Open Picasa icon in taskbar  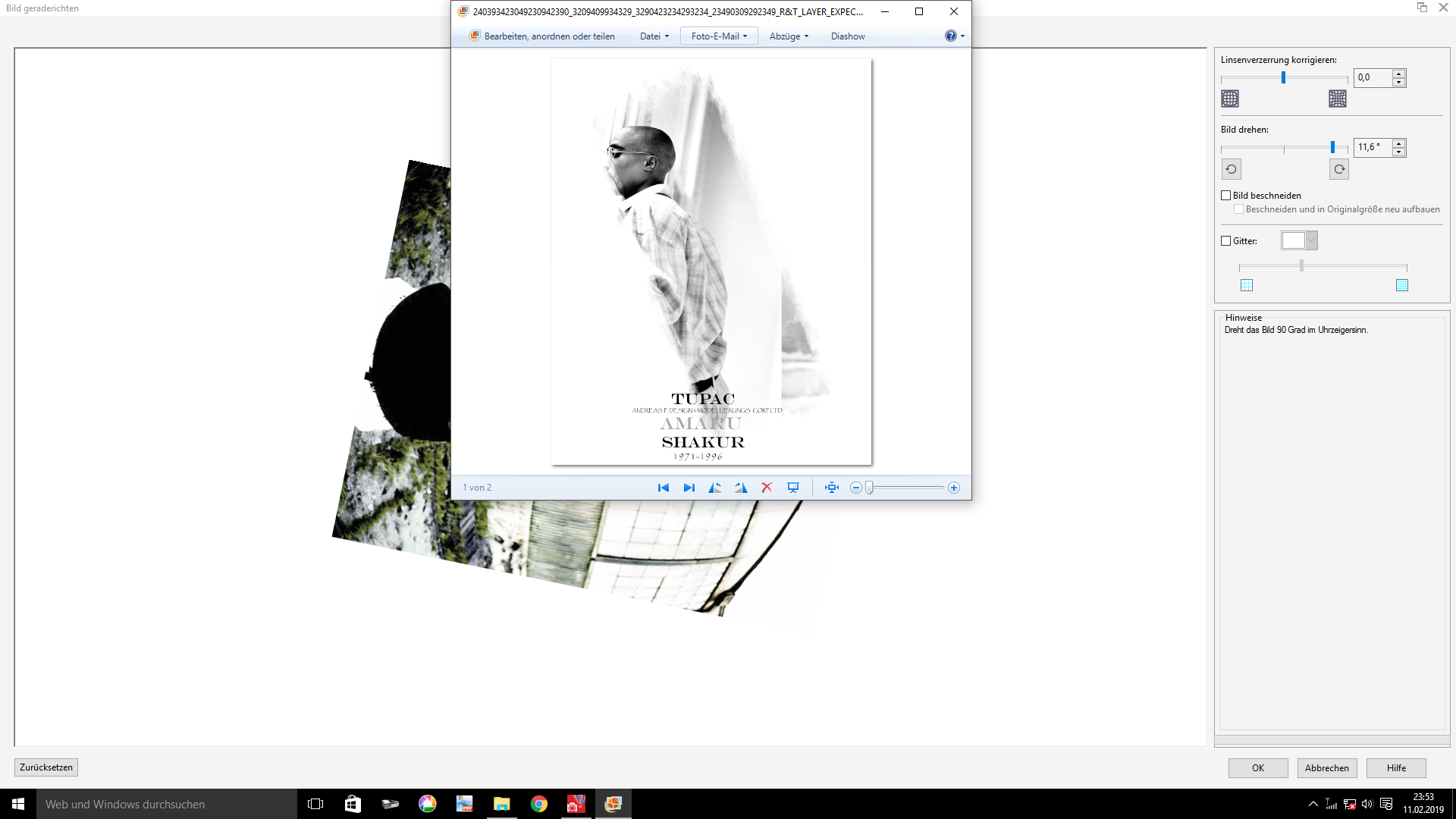point(427,804)
